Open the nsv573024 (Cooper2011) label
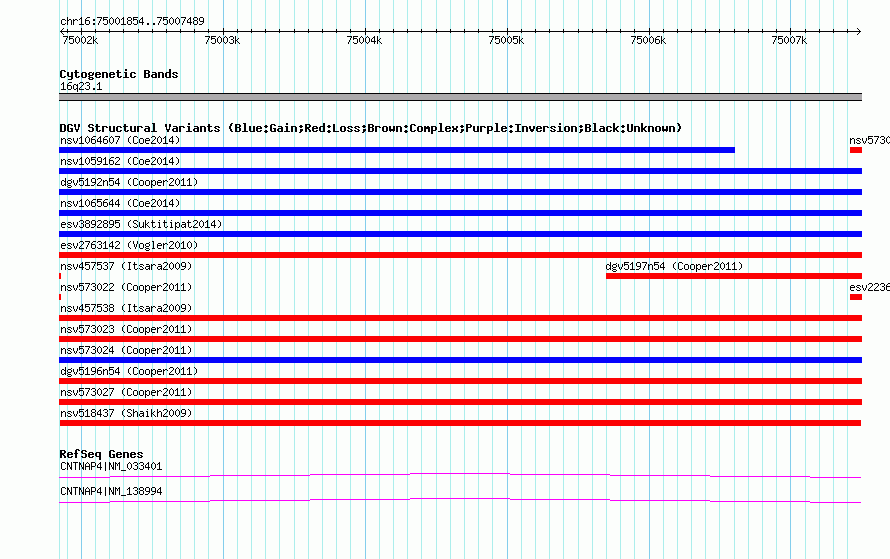Screen dimensions: 890x559 click(x=126, y=350)
